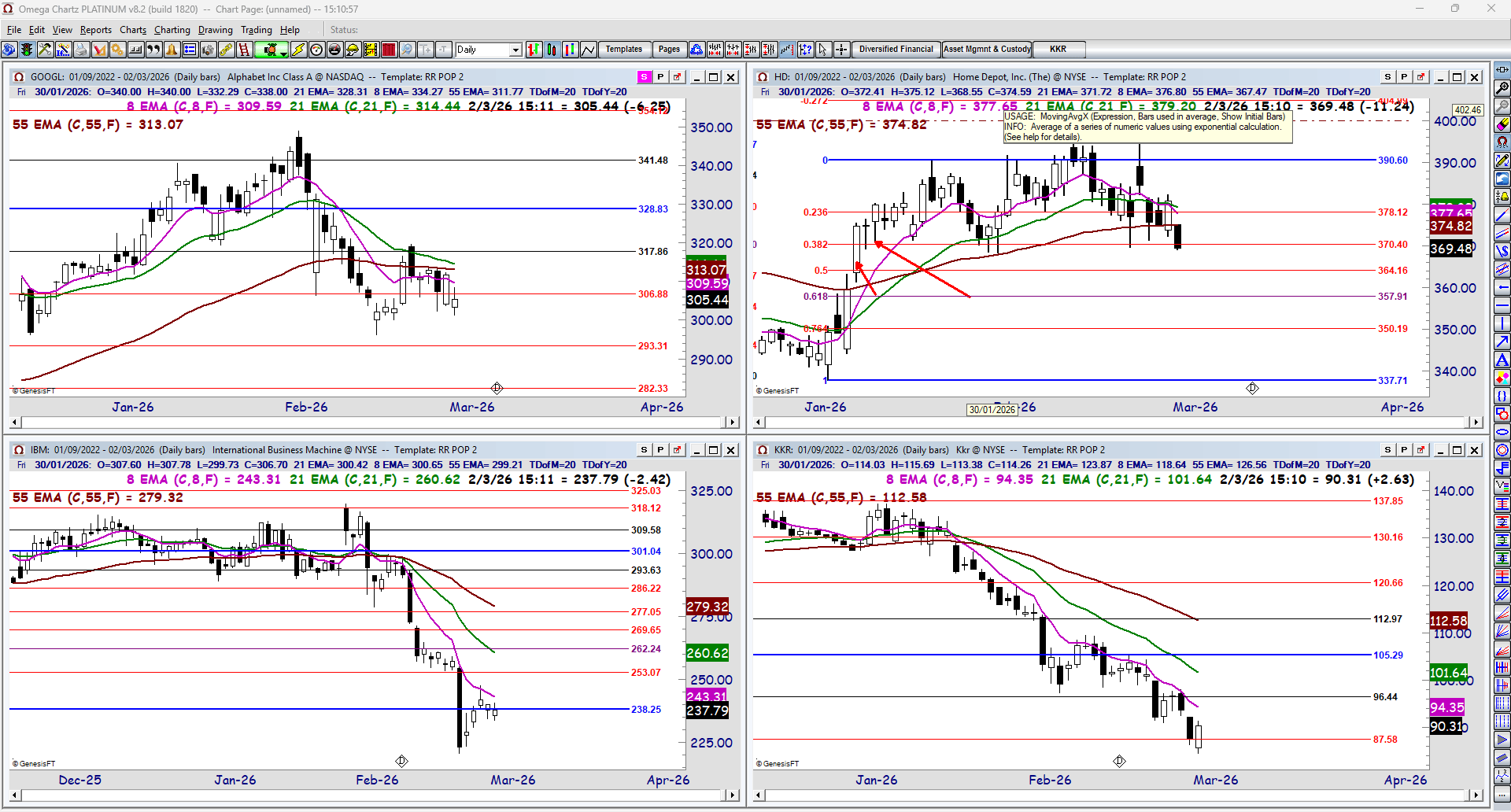Open HD chart window icon menu

(x=762, y=77)
